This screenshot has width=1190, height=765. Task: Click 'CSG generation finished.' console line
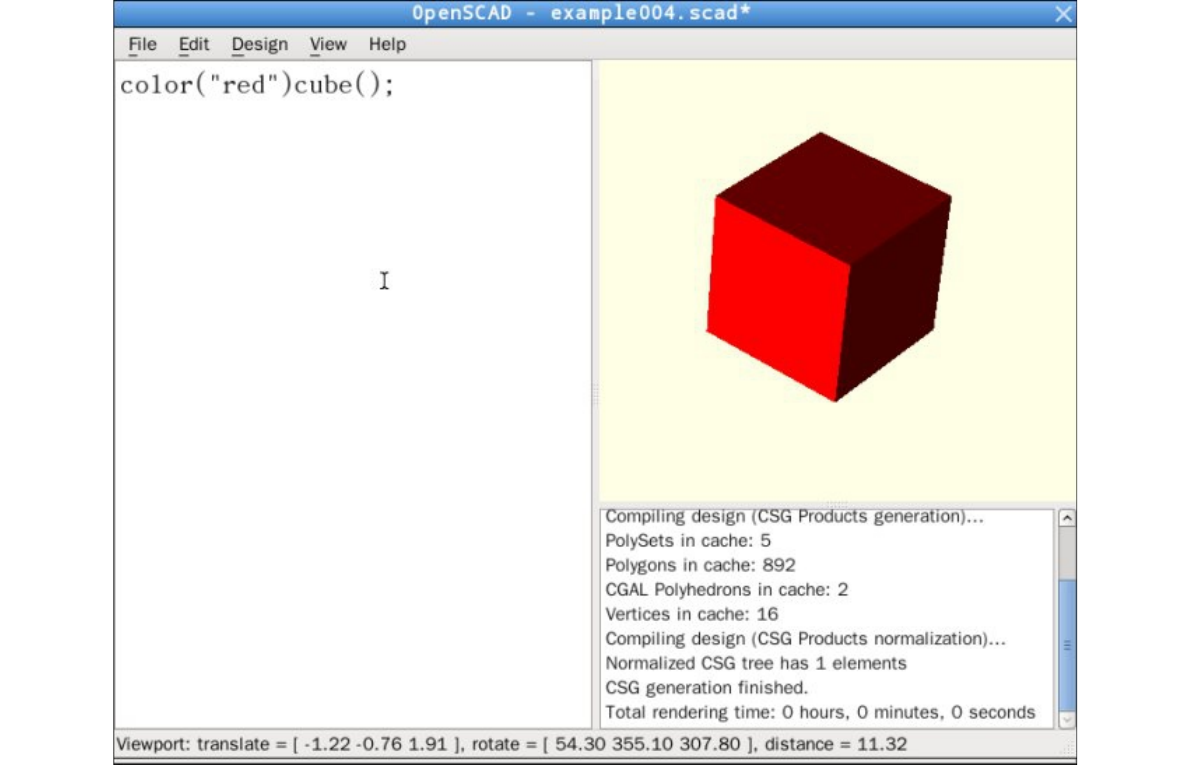pos(707,688)
